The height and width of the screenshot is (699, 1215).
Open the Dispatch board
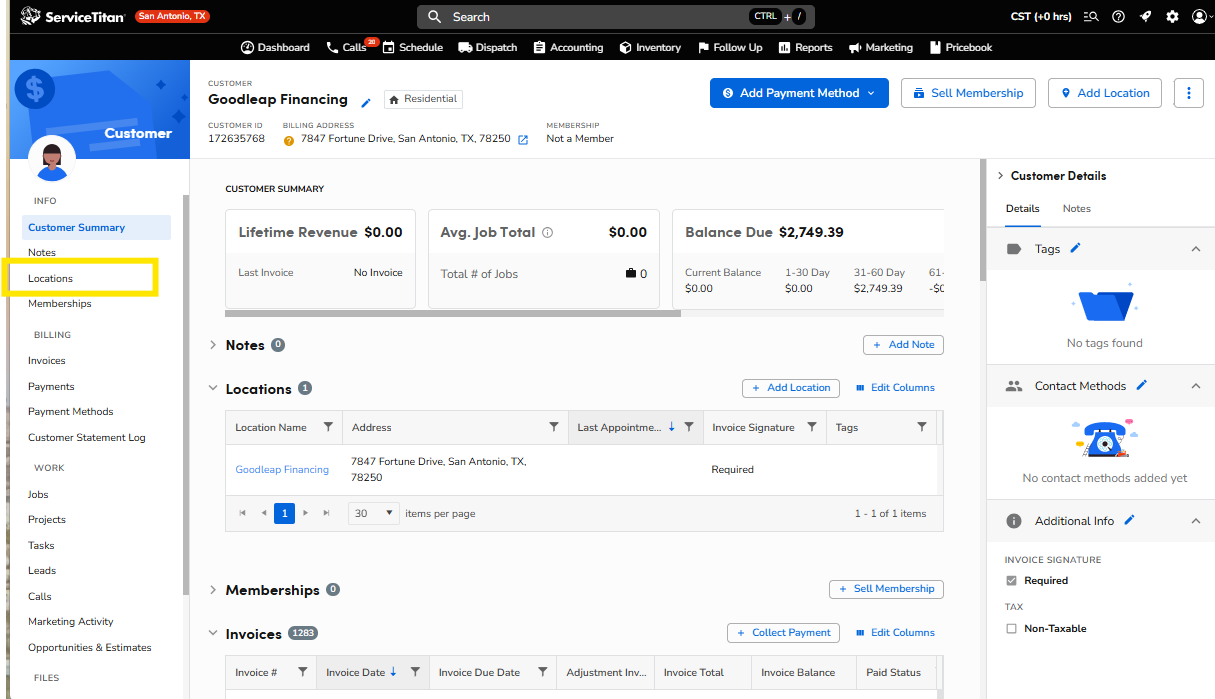click(x=488, y=47)
